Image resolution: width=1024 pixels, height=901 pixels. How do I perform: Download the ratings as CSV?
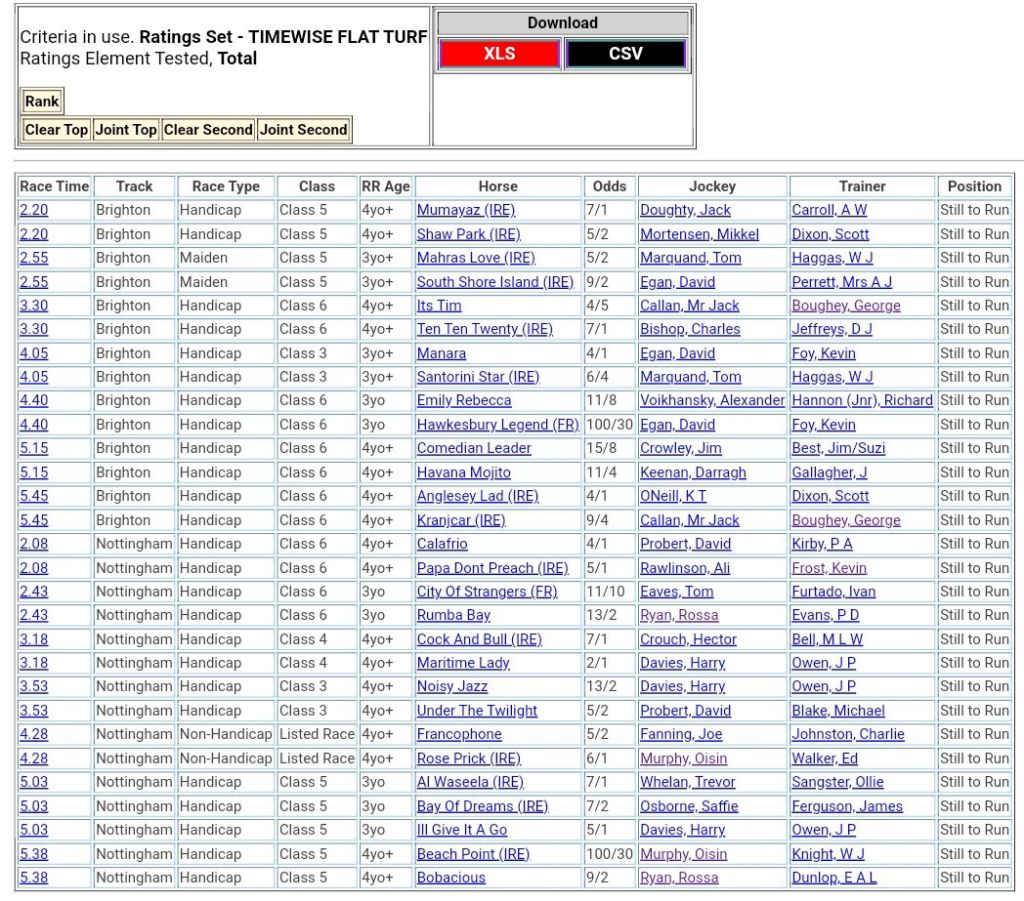coord(626,54)
